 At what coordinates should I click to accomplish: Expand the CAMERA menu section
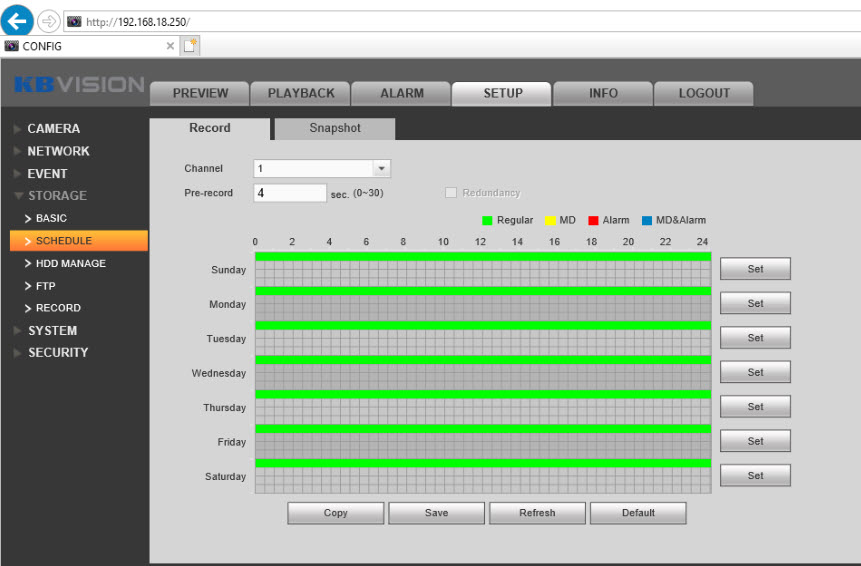tap(53, 129)
